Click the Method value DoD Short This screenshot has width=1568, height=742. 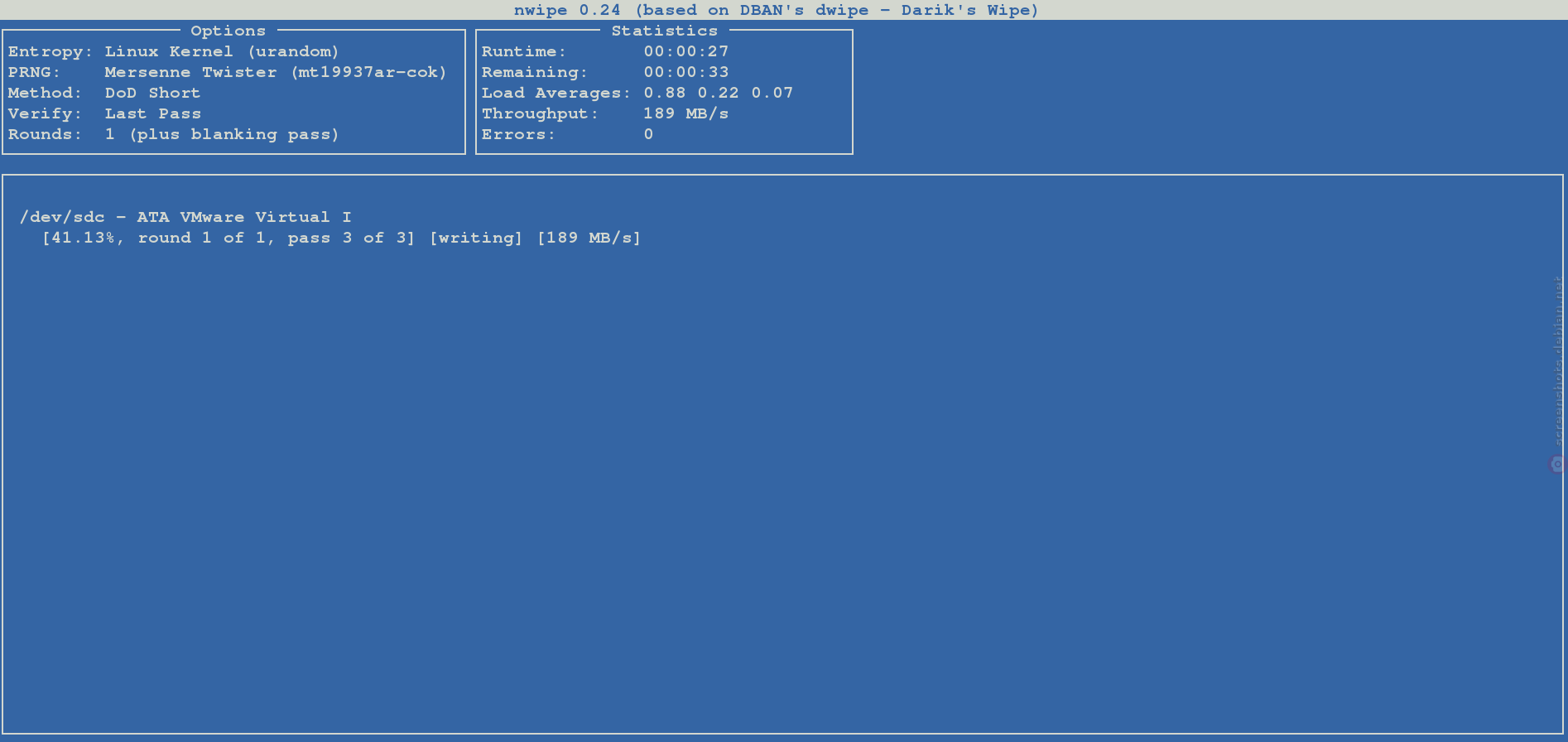point(152,93)
